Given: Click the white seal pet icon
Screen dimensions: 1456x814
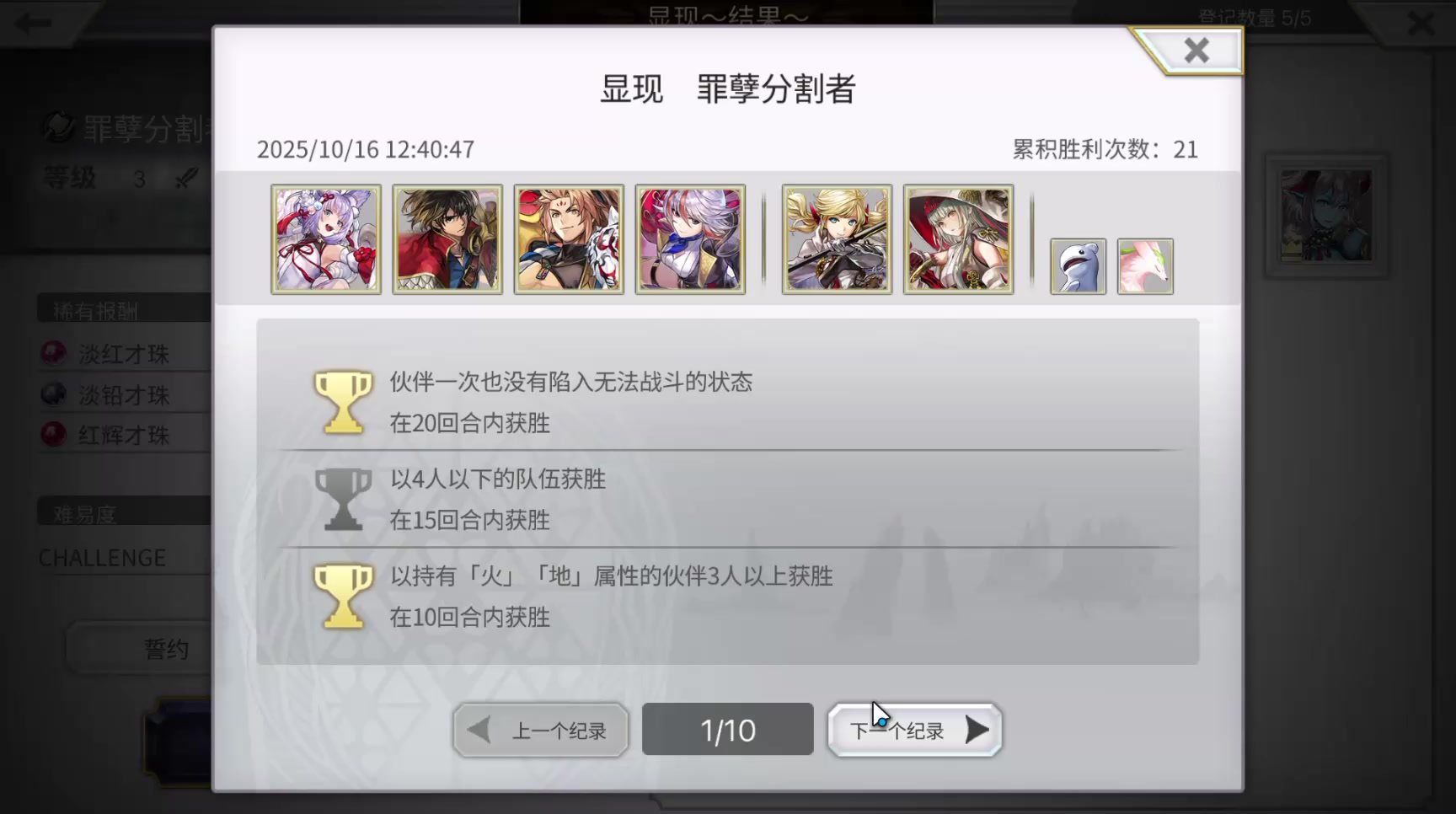Looking at the screenshot, I should [1078, 266].
